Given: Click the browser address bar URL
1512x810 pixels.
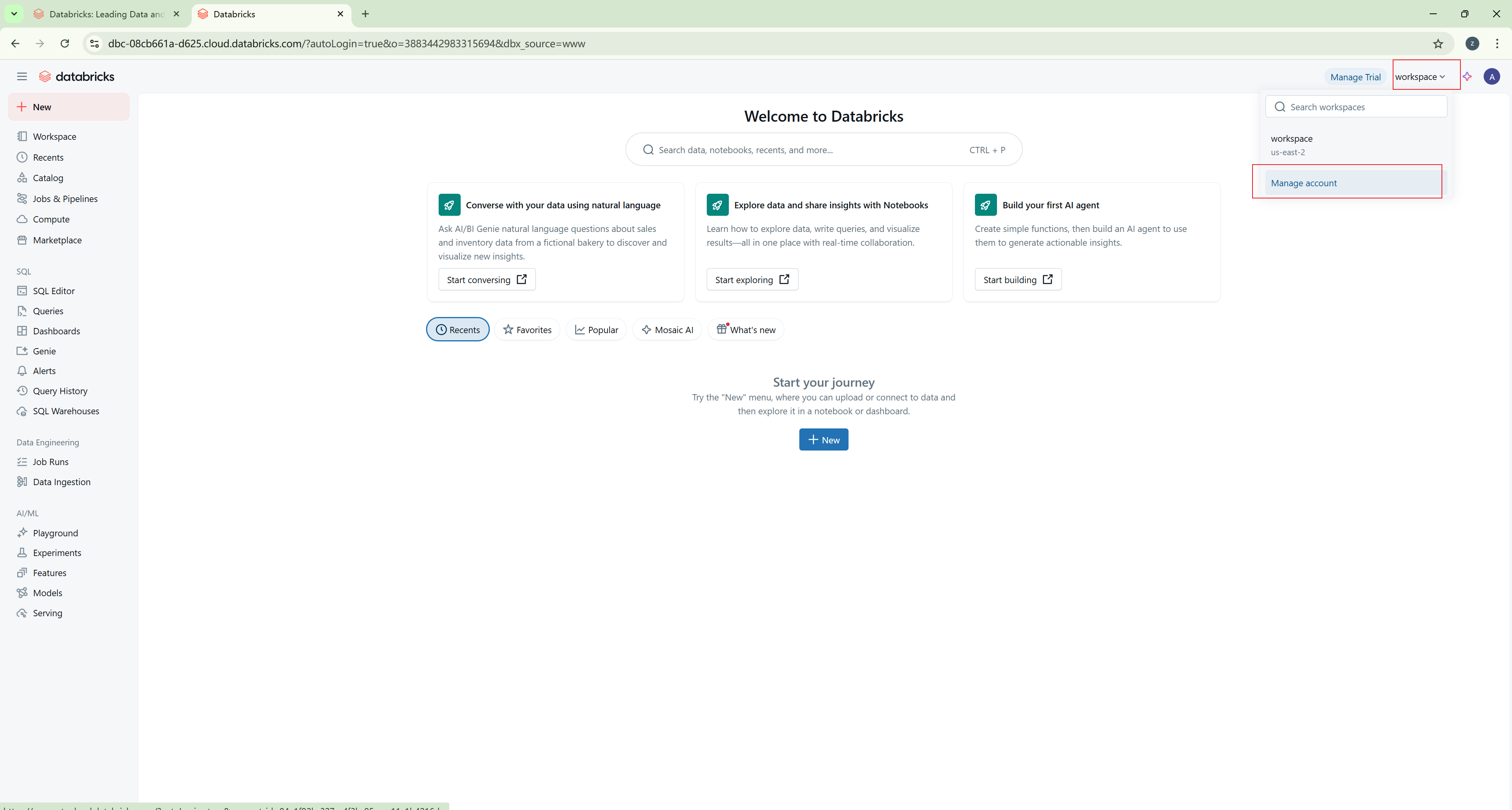Looking at the screenshot, I should pos(346,43).
